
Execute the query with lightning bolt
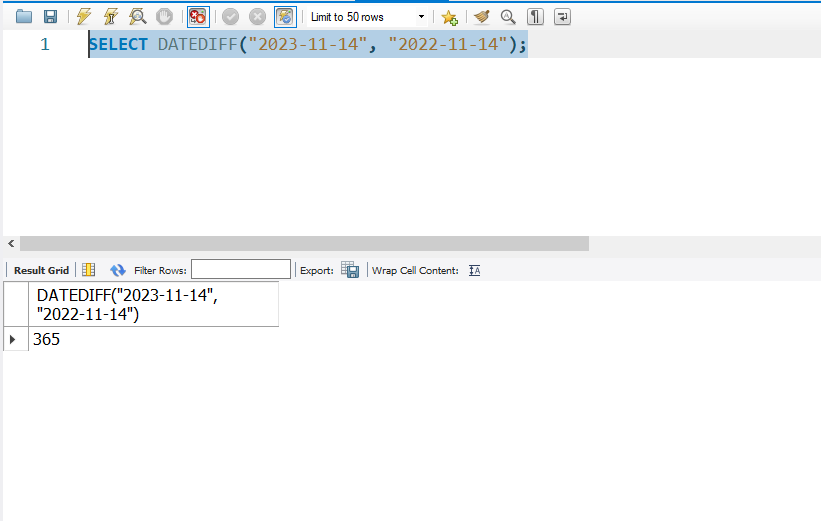84,17
